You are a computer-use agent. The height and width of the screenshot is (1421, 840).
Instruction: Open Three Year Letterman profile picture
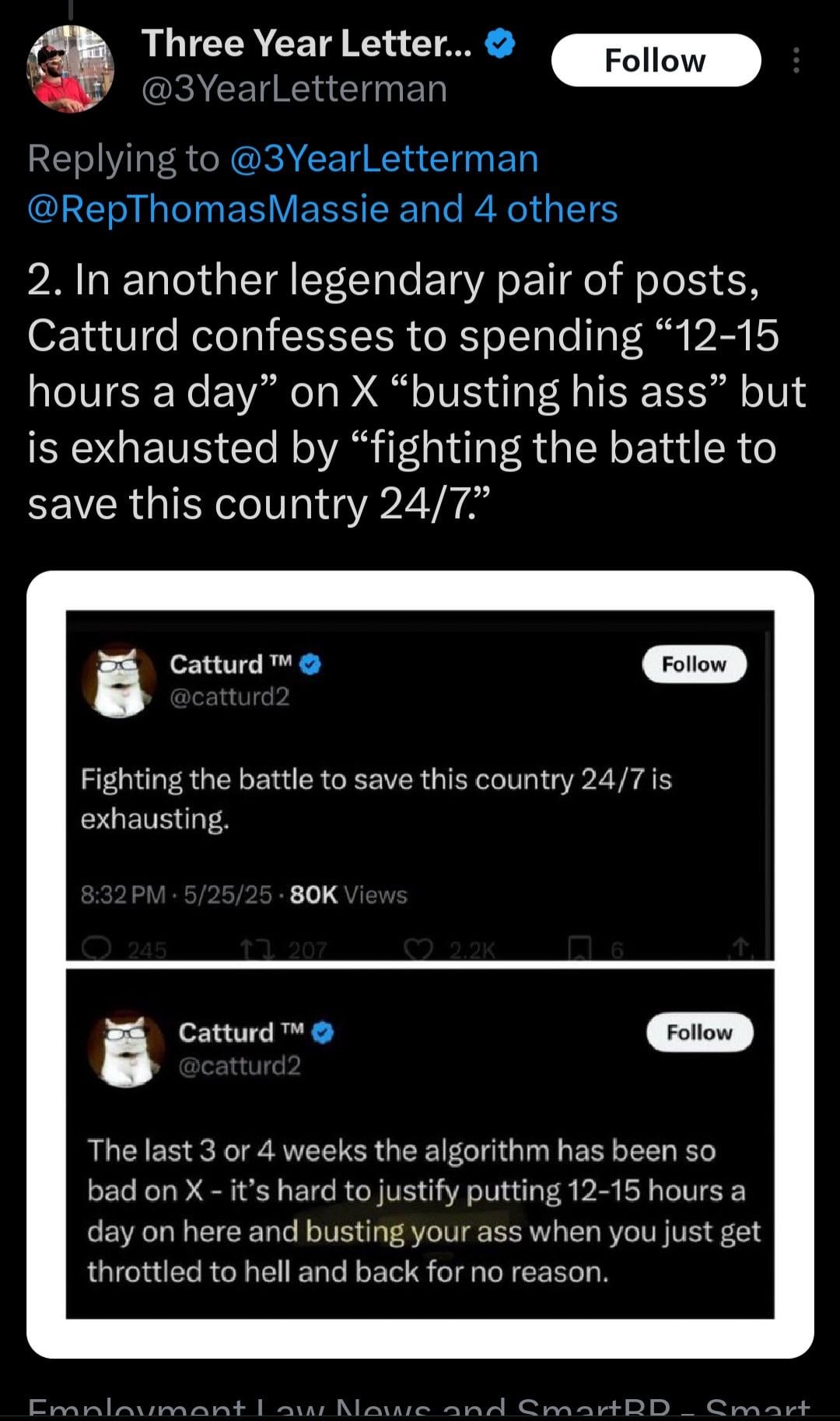coord(71,68)
